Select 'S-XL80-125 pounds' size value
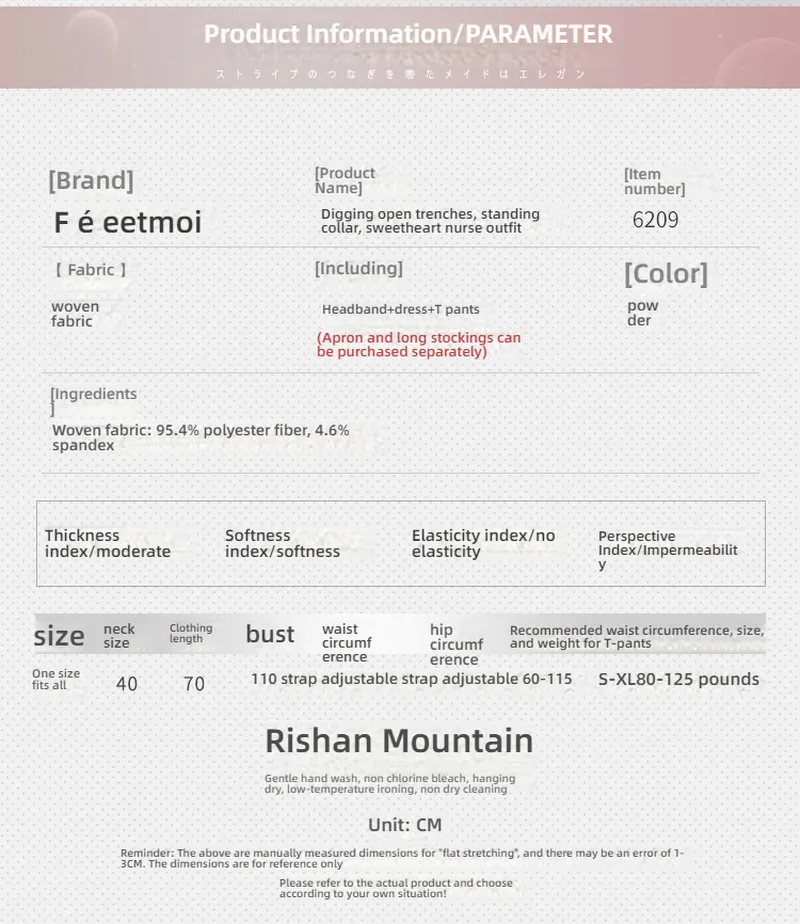The height and width of the screenshot is (924, 800). 679,679
